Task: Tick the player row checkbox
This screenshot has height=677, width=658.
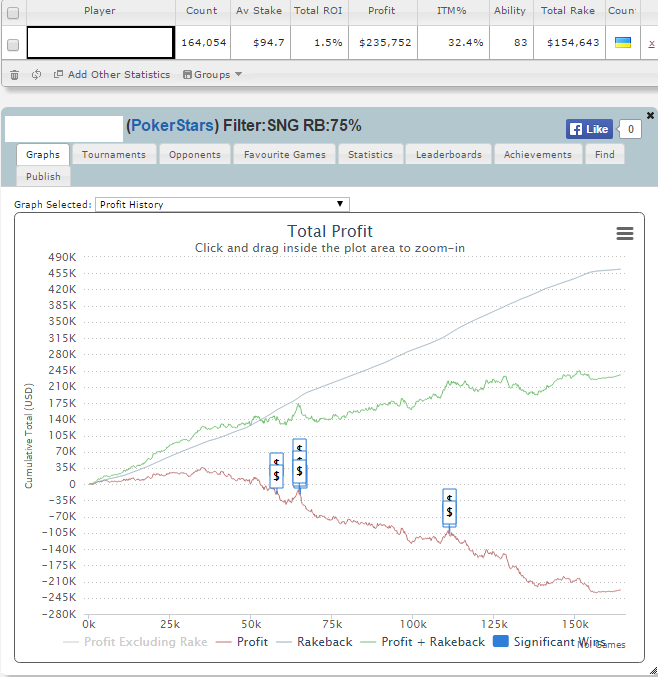Action: click(x=13, y=44)
